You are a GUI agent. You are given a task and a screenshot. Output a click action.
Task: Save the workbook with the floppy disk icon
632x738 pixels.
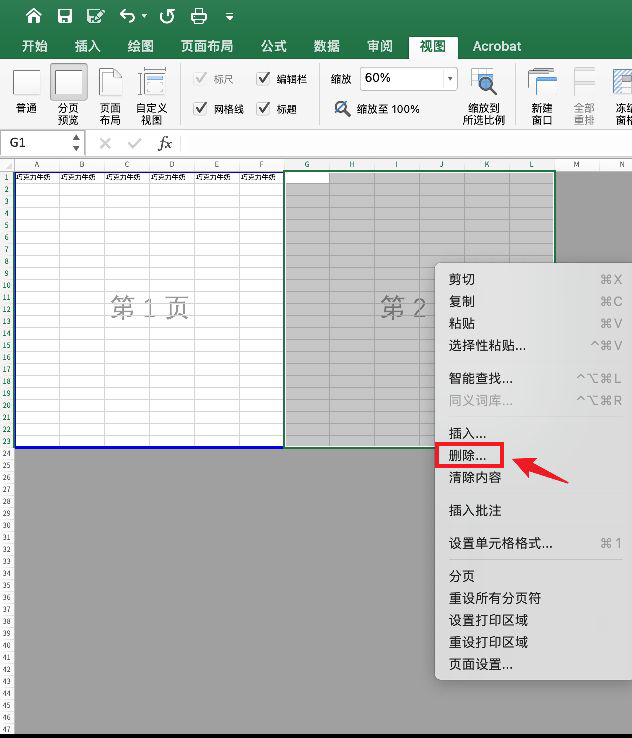(65, 16)
